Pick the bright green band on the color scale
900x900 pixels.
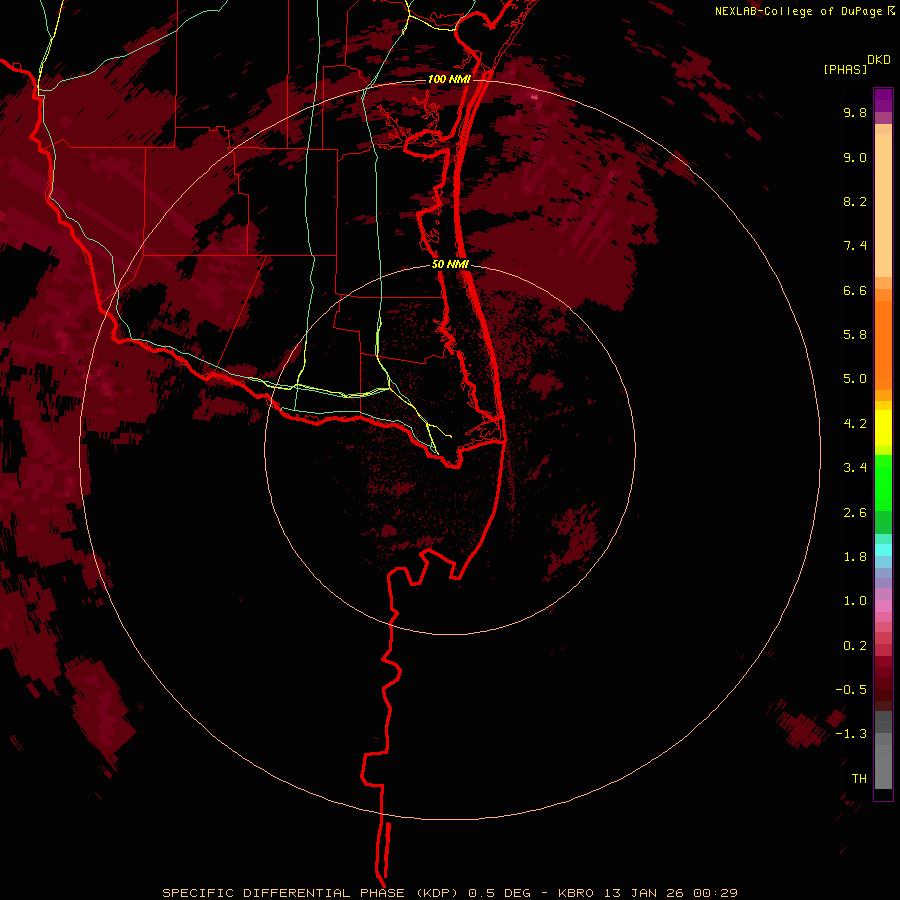tap(883, 483)
